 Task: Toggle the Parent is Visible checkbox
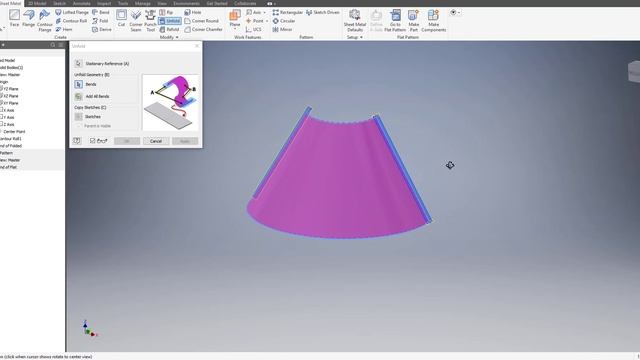tap(80, 126)
